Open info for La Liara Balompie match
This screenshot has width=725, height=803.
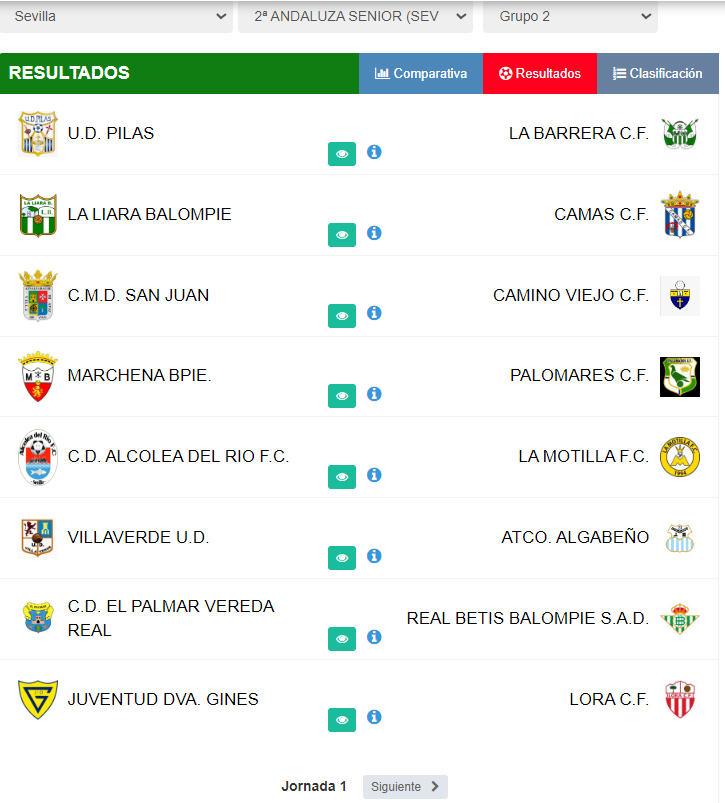click(374, 233)
